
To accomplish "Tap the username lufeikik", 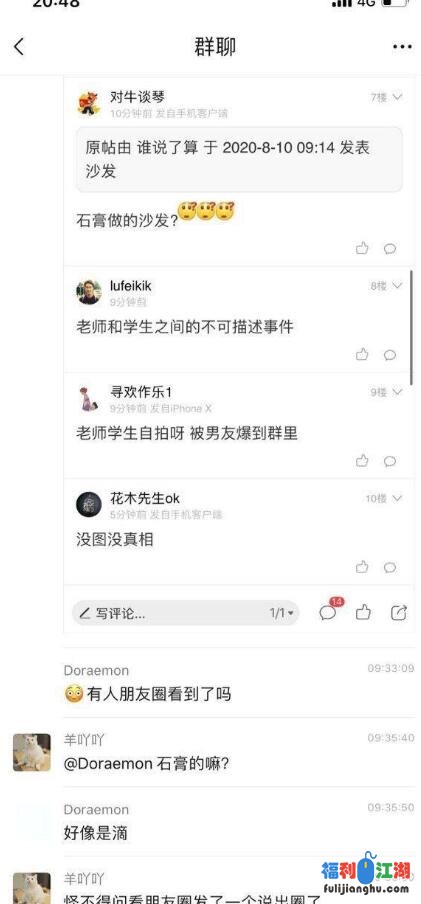I will (x=131, y=286).
